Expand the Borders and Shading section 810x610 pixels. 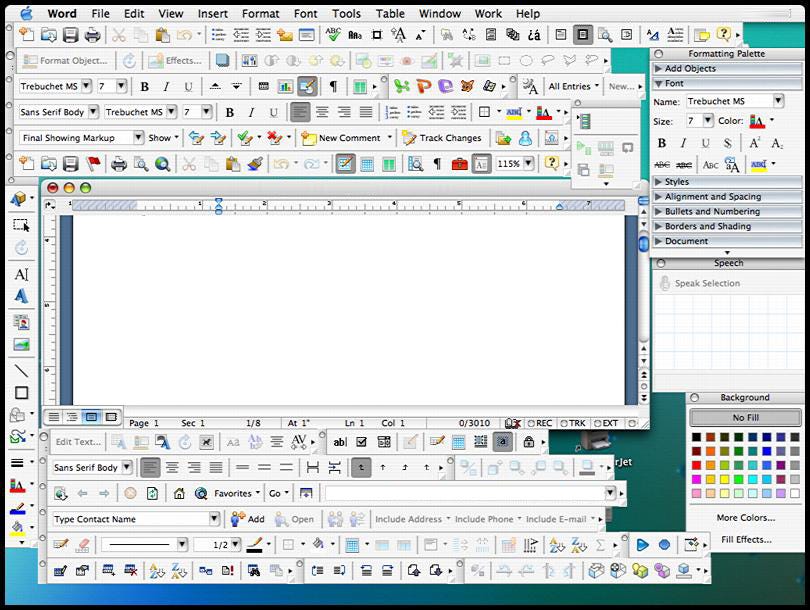727,226
